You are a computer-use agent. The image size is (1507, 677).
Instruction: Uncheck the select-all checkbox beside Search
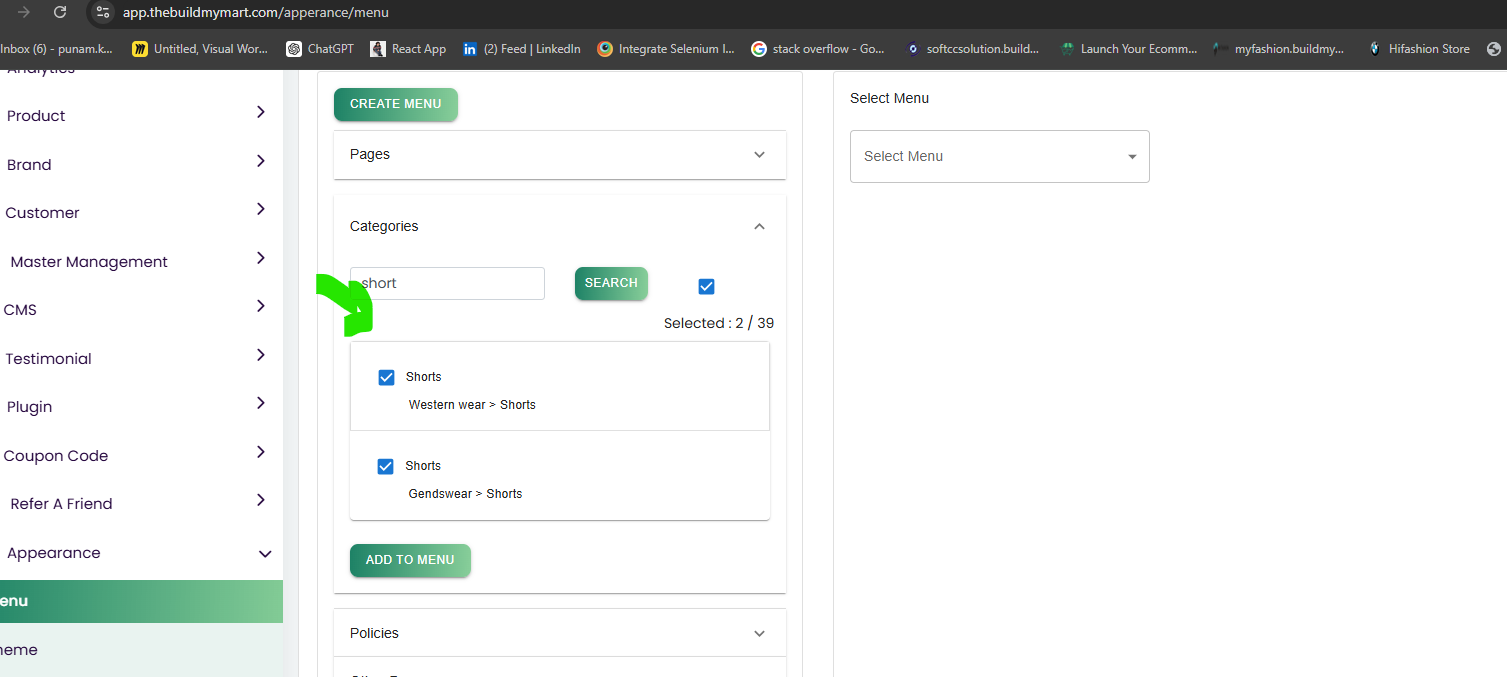point(706,286)
